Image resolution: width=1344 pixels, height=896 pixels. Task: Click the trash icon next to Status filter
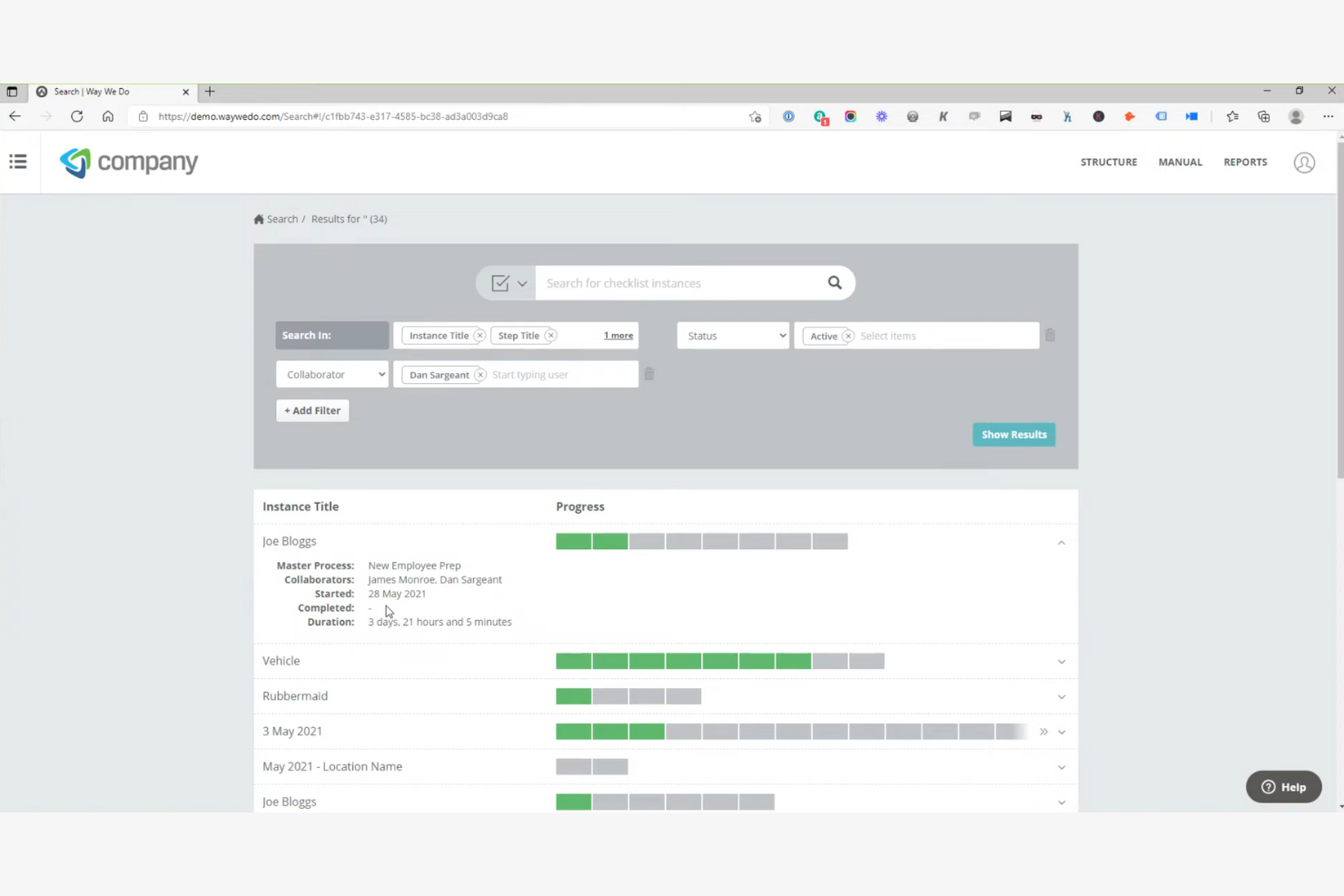pos(1050,335)
